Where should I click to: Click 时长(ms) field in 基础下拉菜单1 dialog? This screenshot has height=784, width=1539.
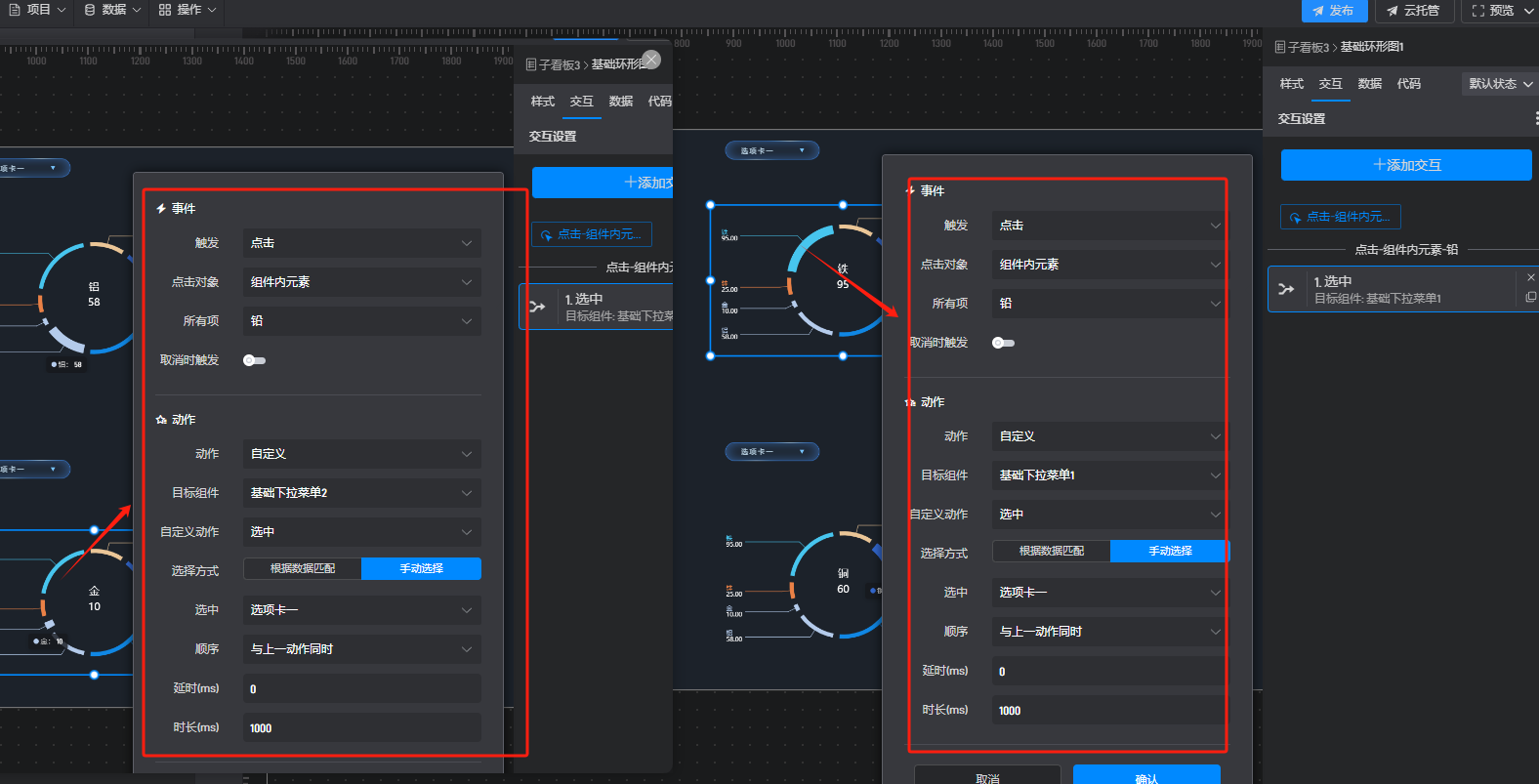(1109, 710)
